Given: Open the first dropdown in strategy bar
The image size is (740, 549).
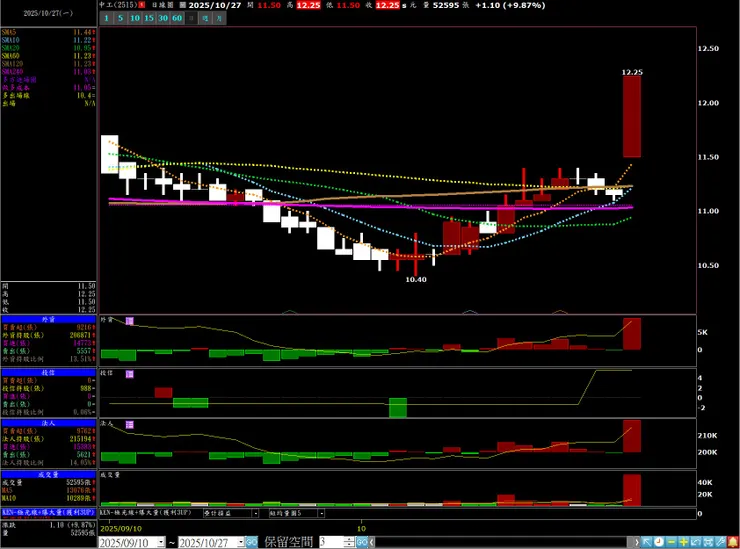Looking at the screenshot, I should tap(231, 513).
